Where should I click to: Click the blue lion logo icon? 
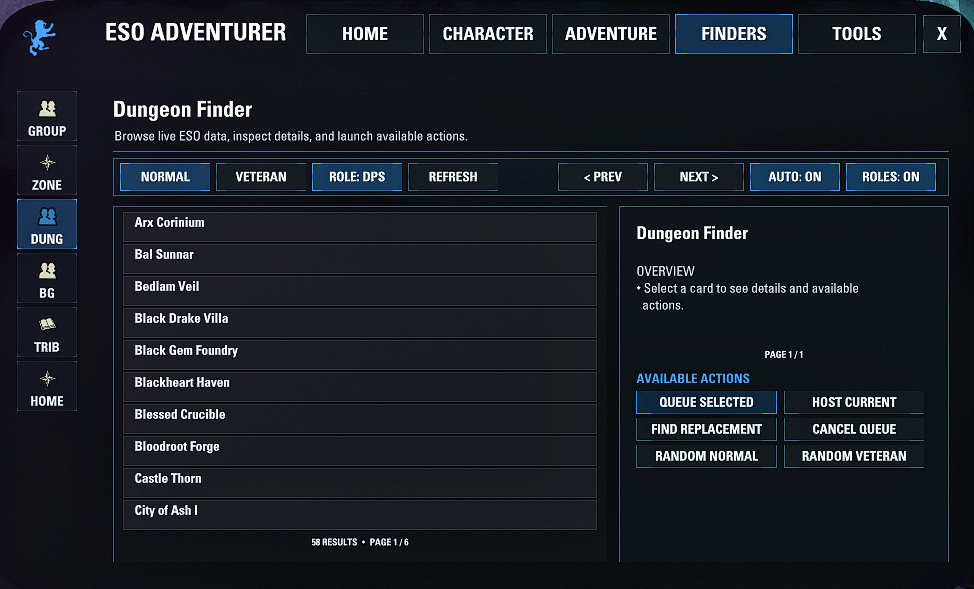[x=39, y=37]
